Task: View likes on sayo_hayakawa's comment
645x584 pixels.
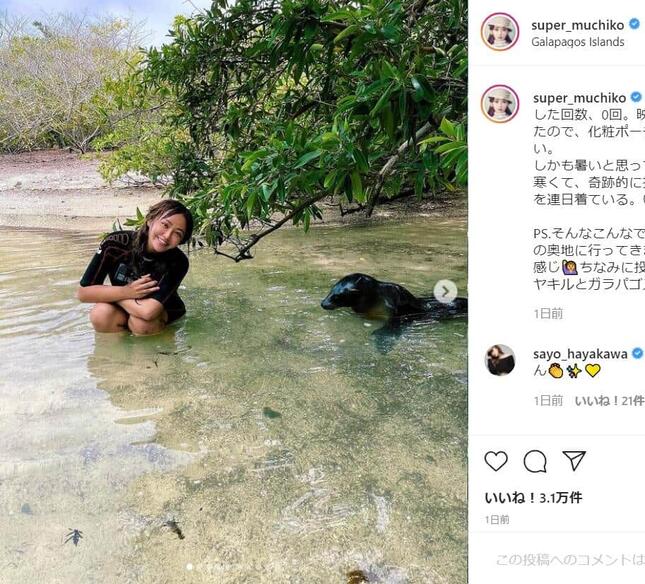Action: pos(609,400)
